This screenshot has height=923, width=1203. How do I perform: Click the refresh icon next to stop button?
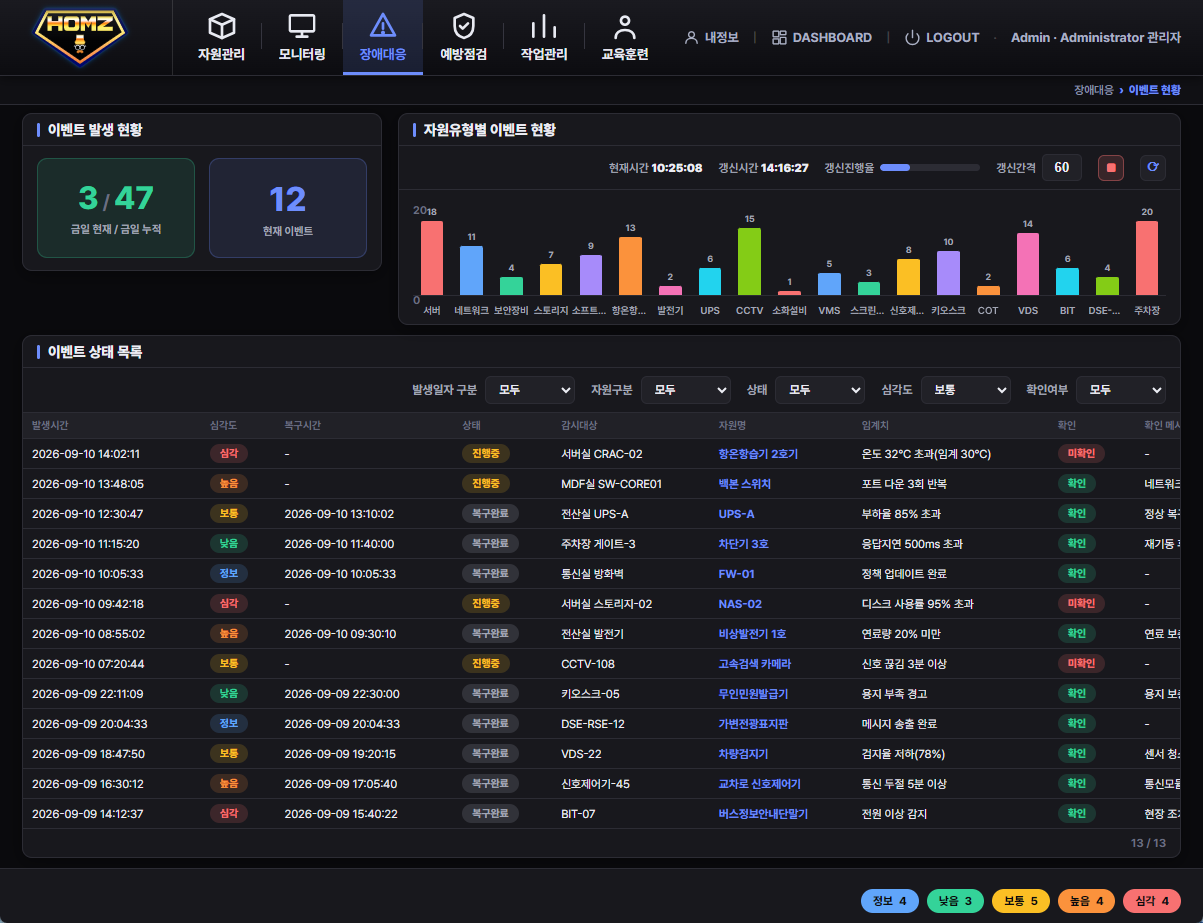point(1153,168)
